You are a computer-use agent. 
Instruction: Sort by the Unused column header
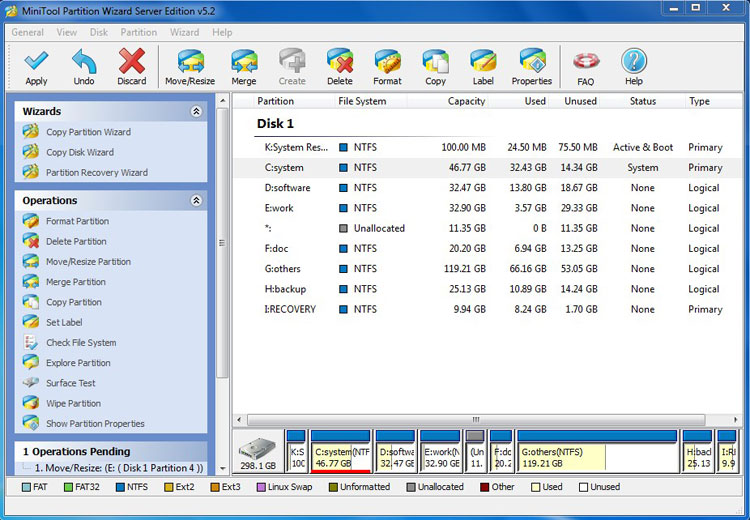point(575,101)
